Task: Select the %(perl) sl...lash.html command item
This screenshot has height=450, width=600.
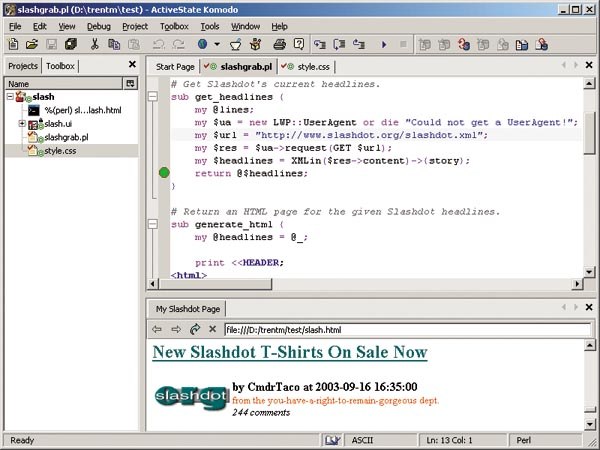Action: [83, 110]
